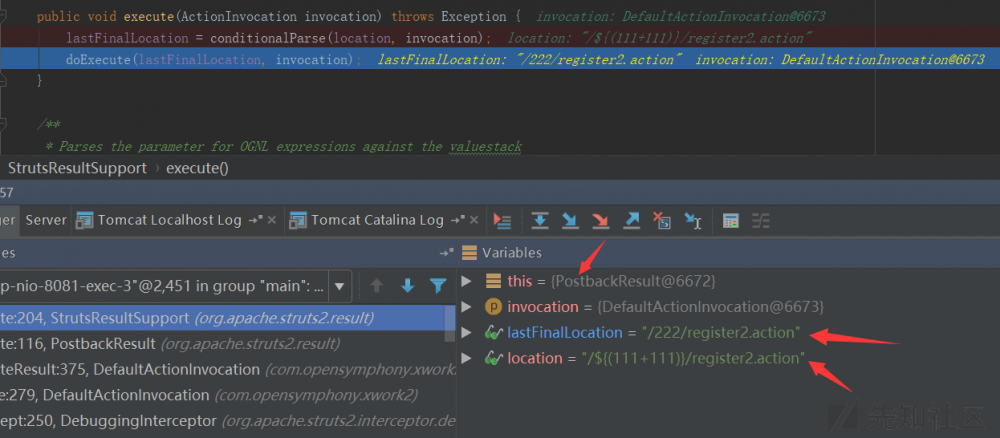Click the Trace Current Stream Chain icon
The image size is (1000, 438).
[x=761, y=220]
